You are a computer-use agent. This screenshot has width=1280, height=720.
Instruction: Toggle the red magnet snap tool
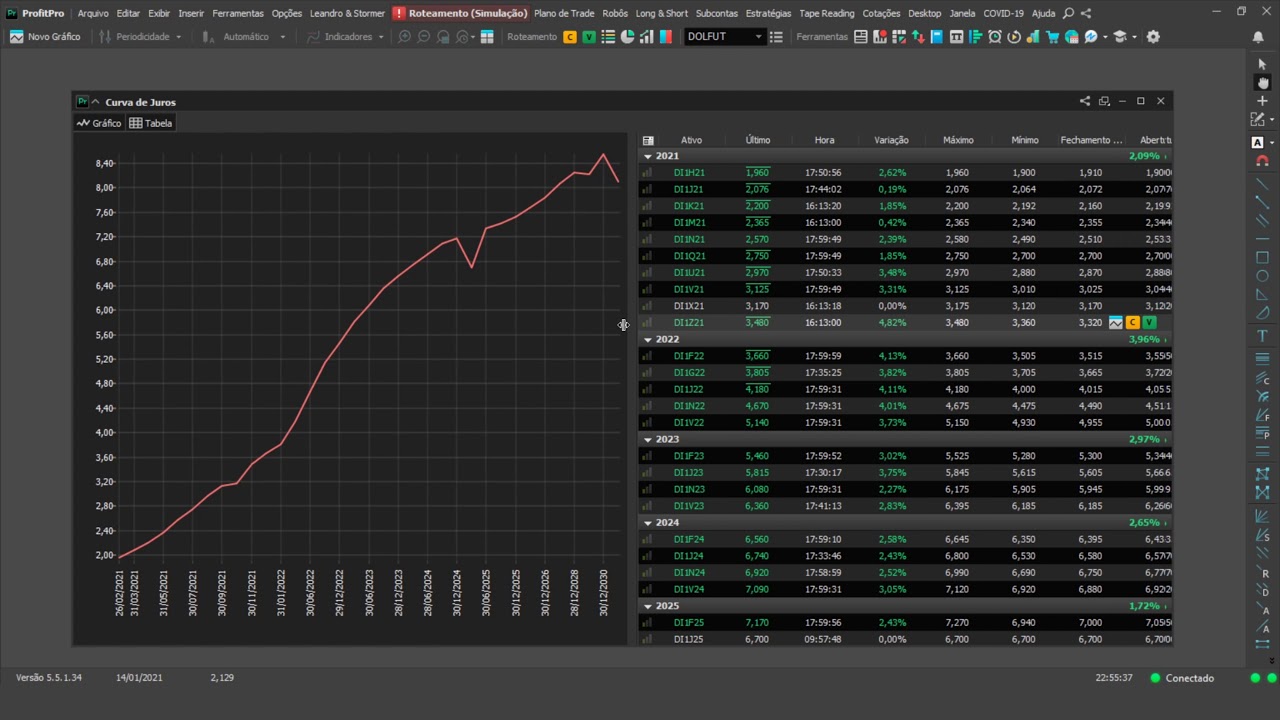[1262, 161]
